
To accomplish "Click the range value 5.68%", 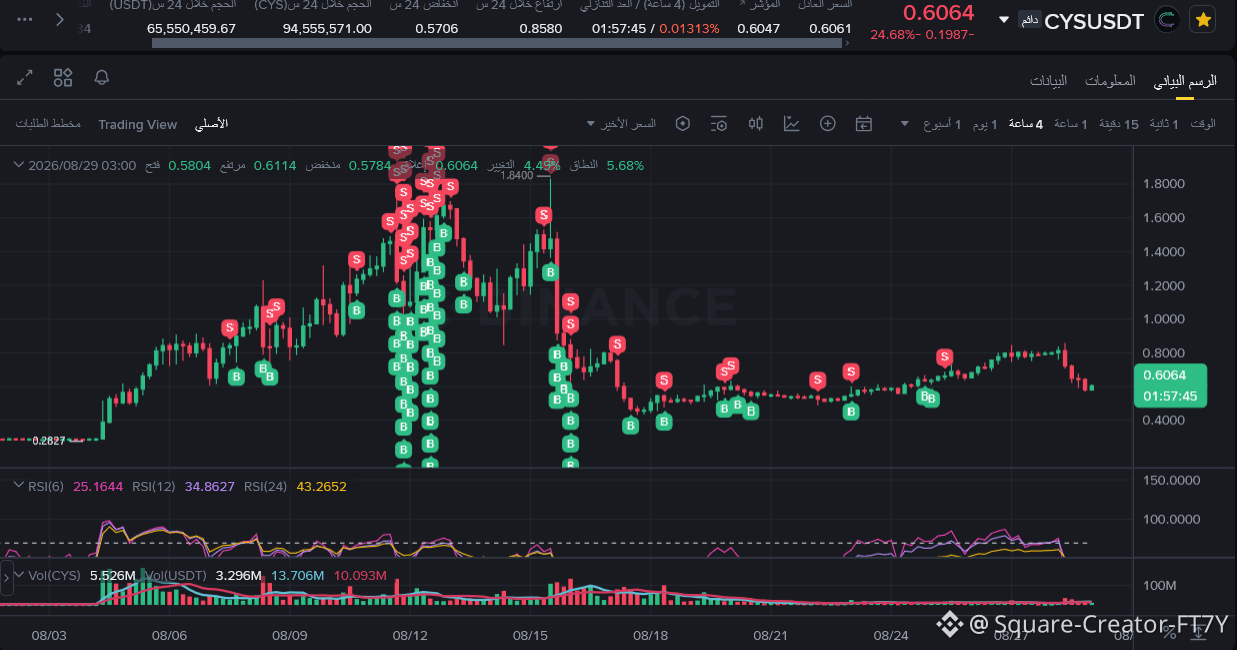I will (625, 165).
